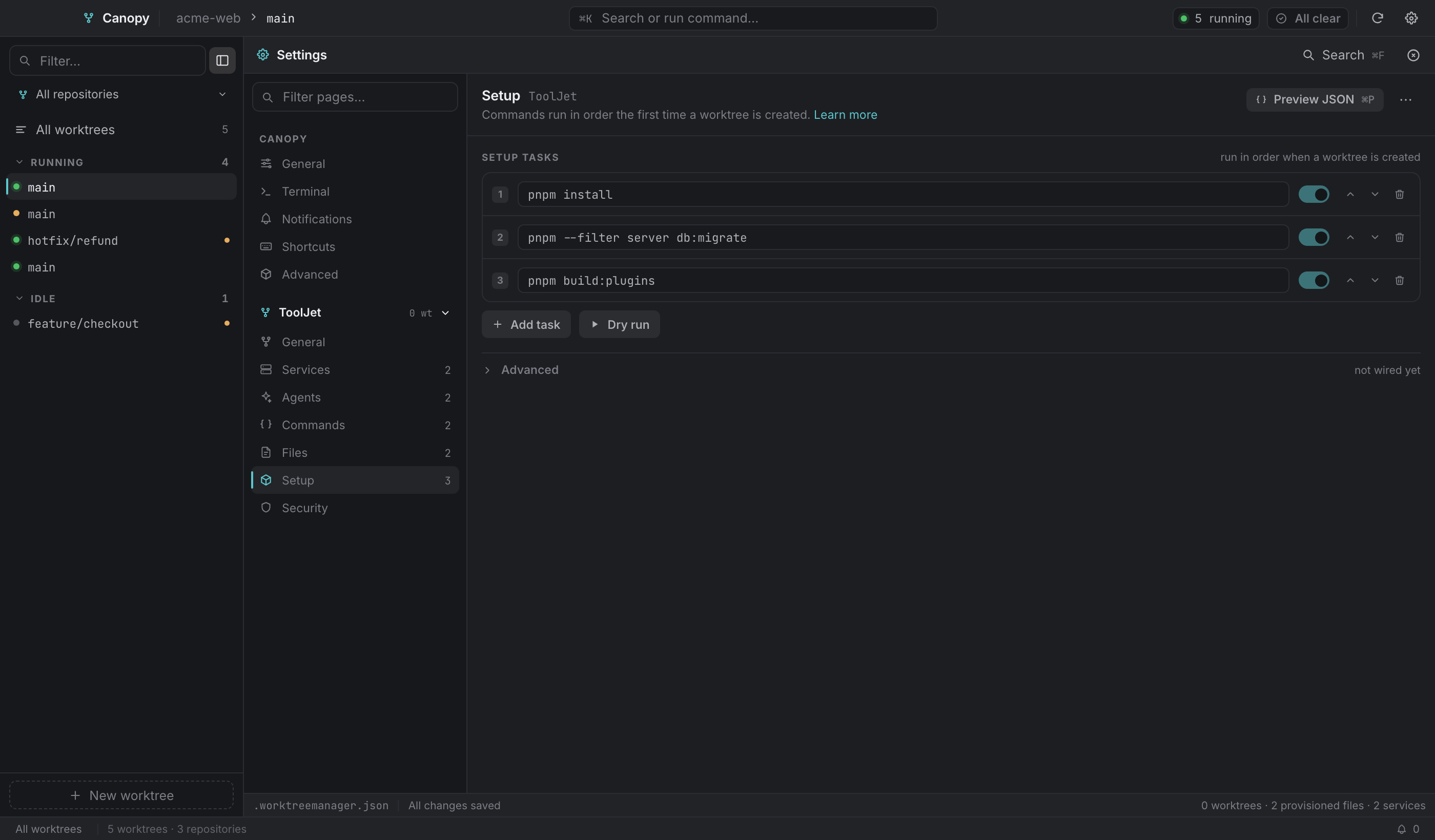This screenshot has height=840, width=1435.
Task: Disable the build:plugins task toggle
Action: [1313, 281]
